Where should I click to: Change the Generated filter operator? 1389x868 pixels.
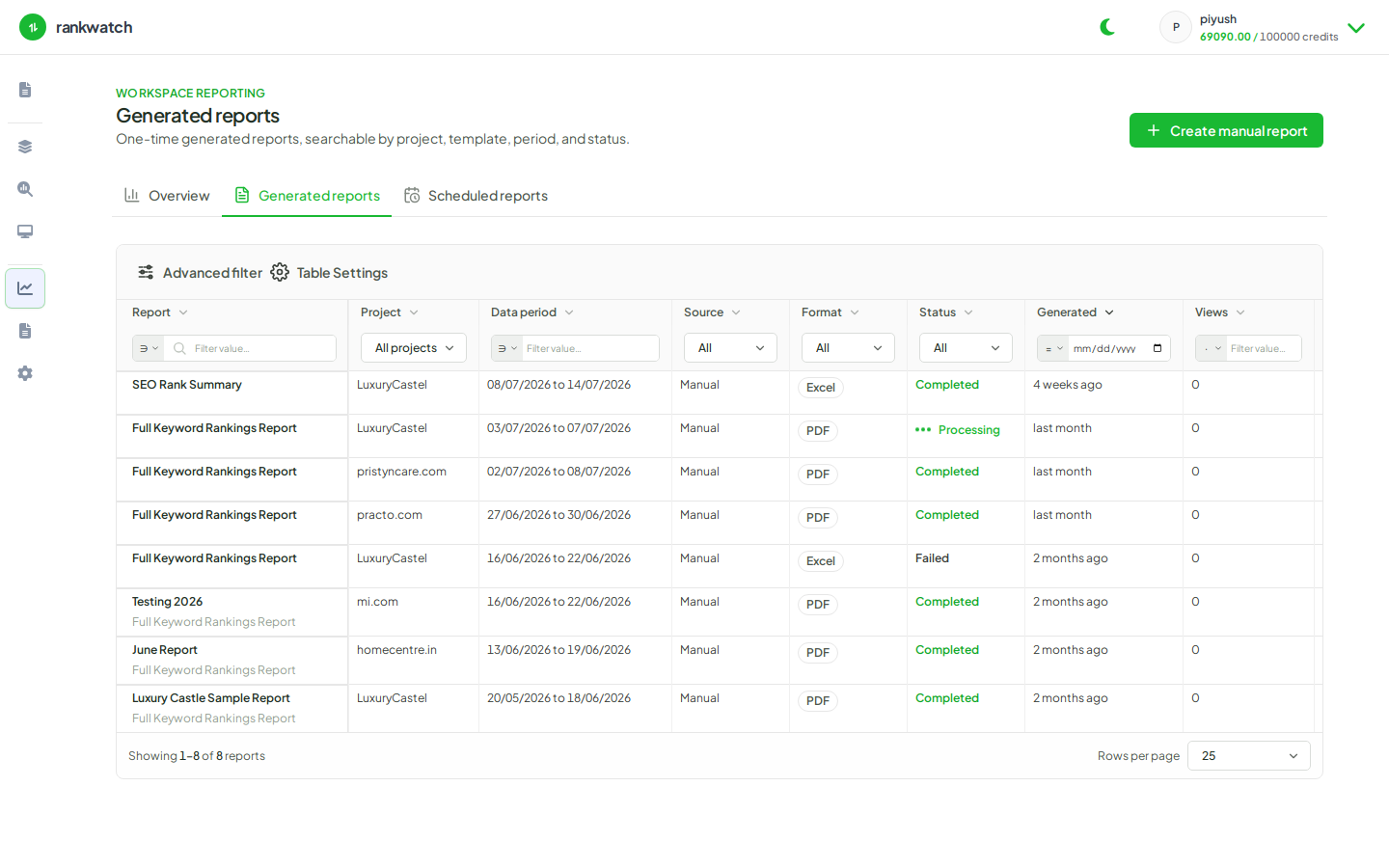[1053, 348]
